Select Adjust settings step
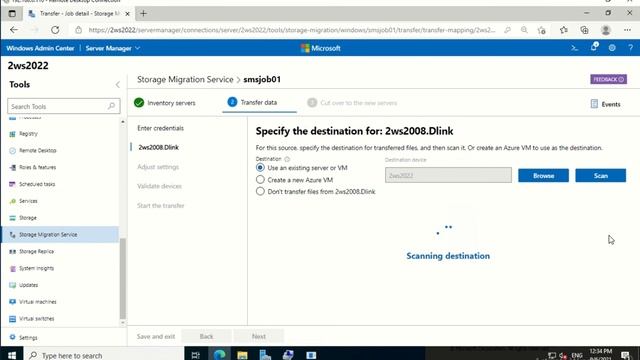Screen dimensions: 640x360 pos(158,167)
